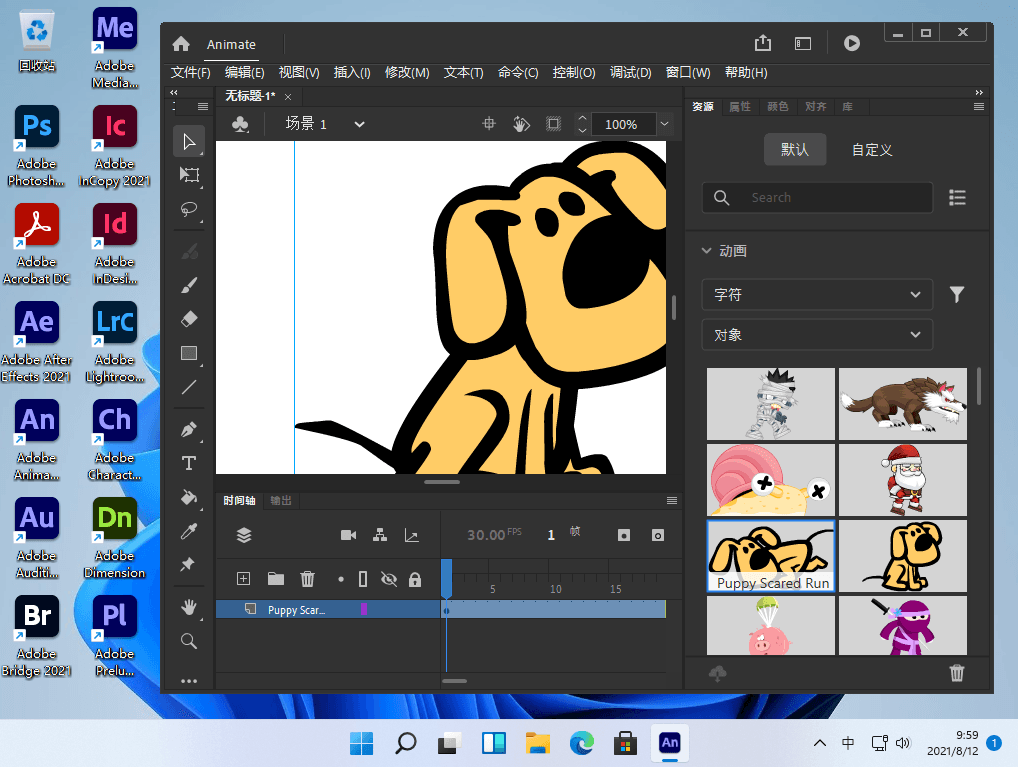Open the 窗口(W) menu
Screen dimensions: 1018x767
688,73
